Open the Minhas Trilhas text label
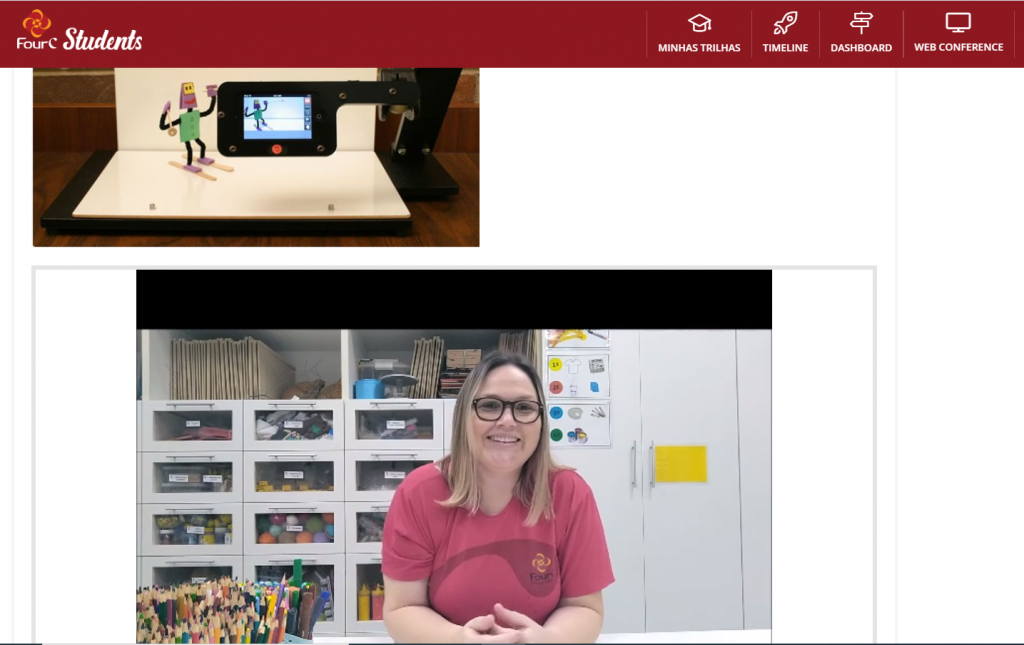1024x645 pixels. pyautogui.click(x=699, y=48)
